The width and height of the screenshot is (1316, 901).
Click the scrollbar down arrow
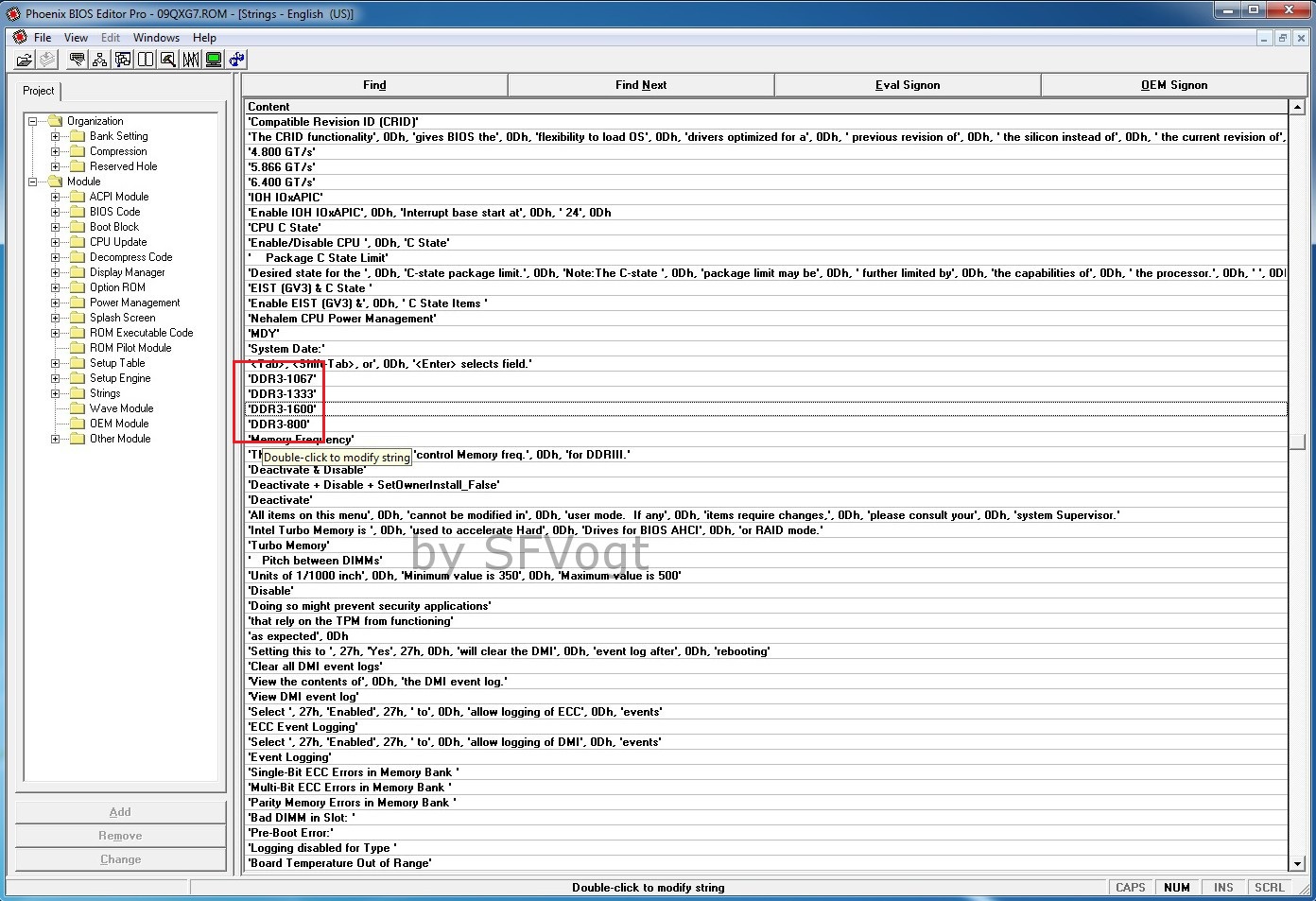coord(1297,863)
